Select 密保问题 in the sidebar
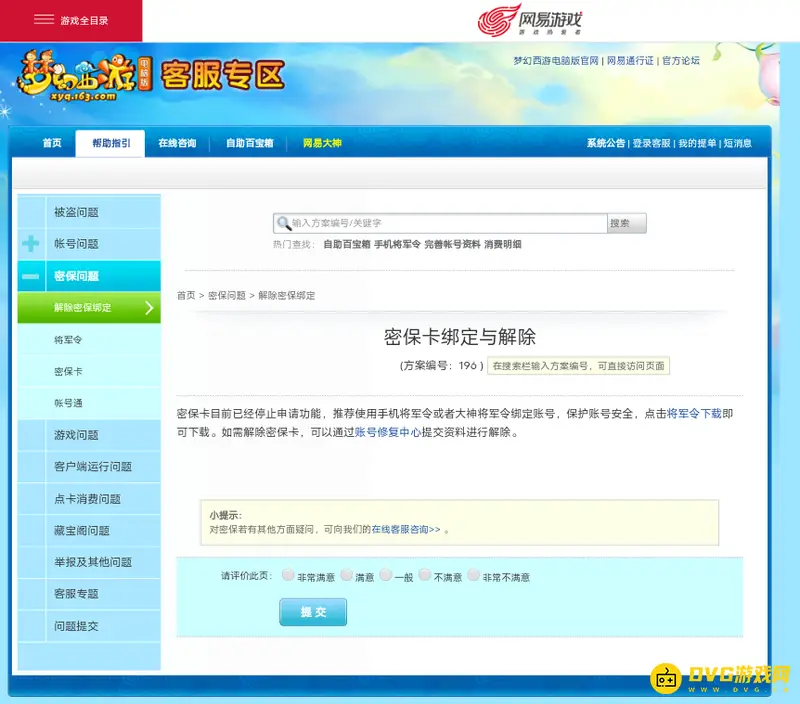 coord(89,276)
